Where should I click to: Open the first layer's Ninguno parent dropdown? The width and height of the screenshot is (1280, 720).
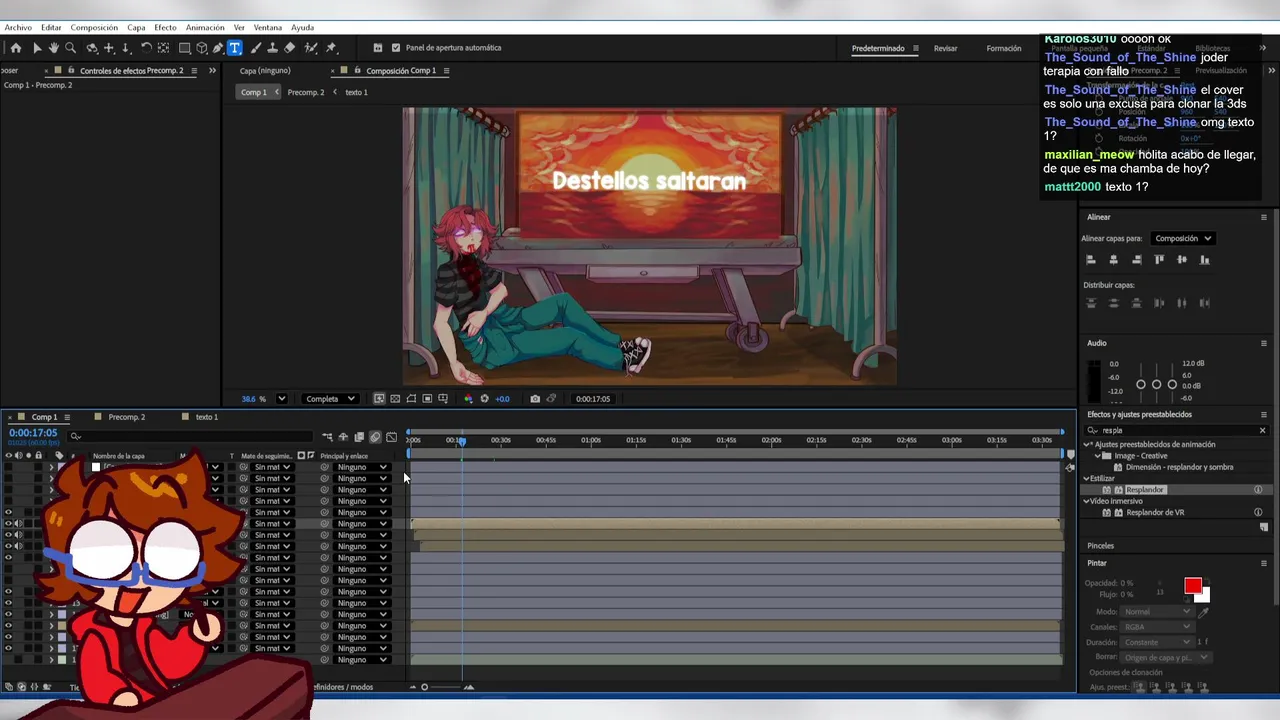(x=361, y=467)
